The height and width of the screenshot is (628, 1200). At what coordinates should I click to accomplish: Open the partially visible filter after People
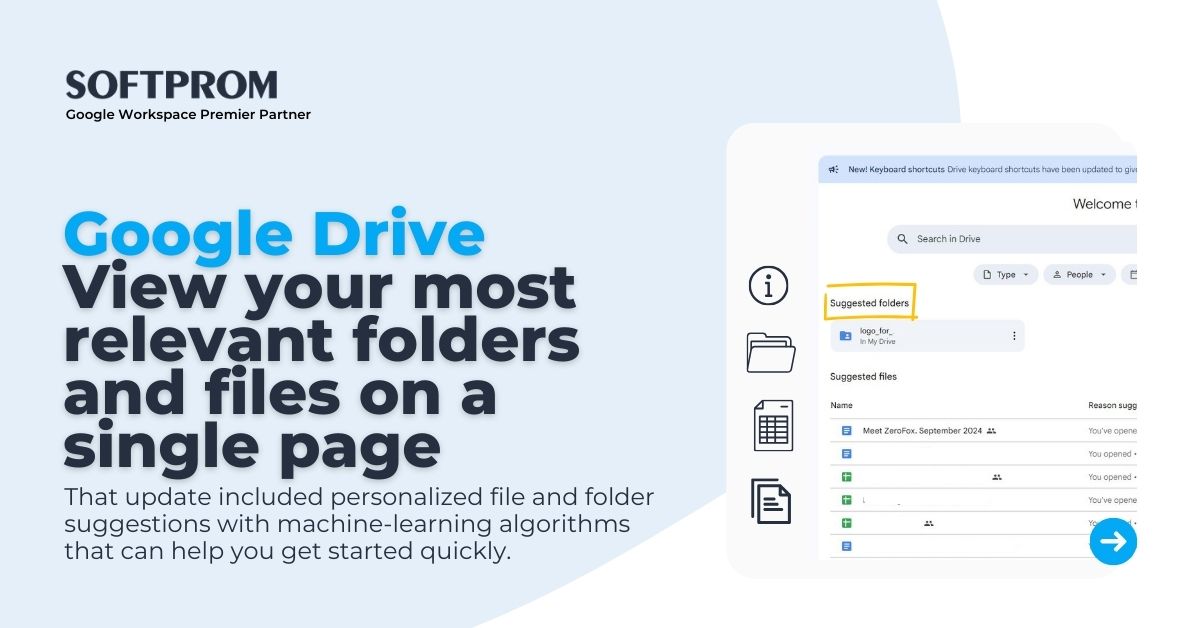[1130, 274]
